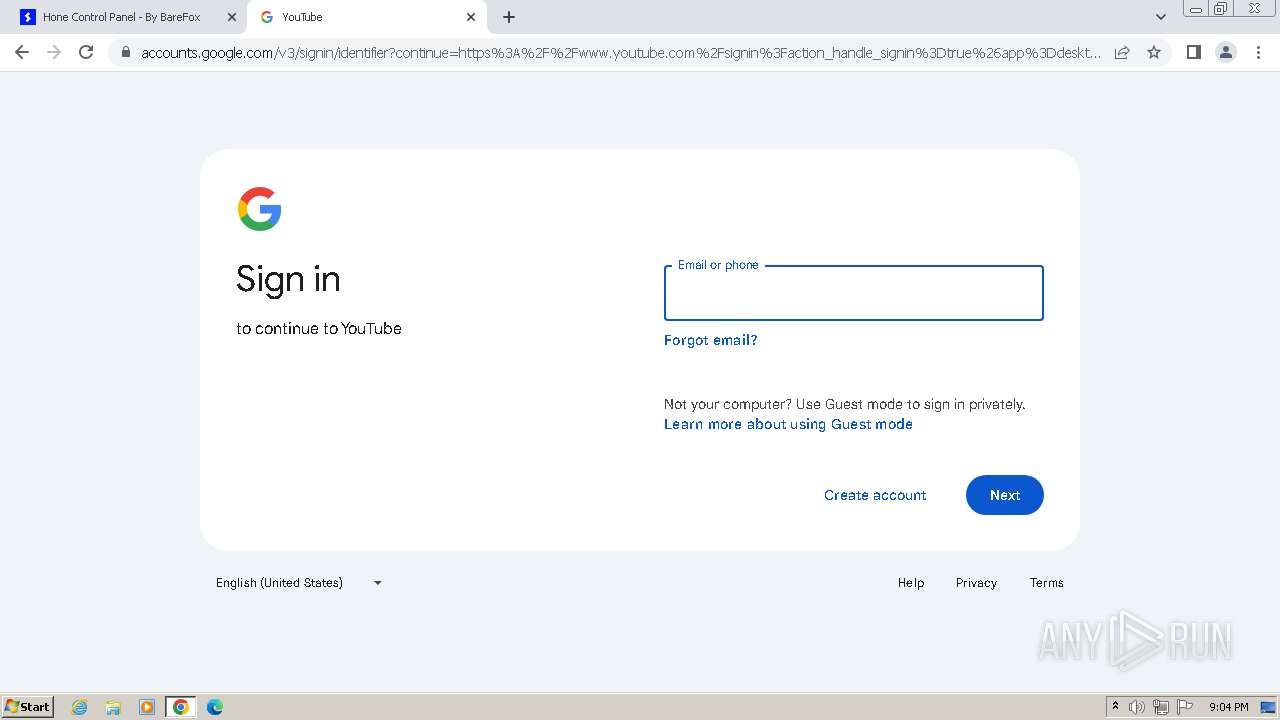Click the browser forward arrow
Screen dimensions: 1280x720
coord(54,52)
